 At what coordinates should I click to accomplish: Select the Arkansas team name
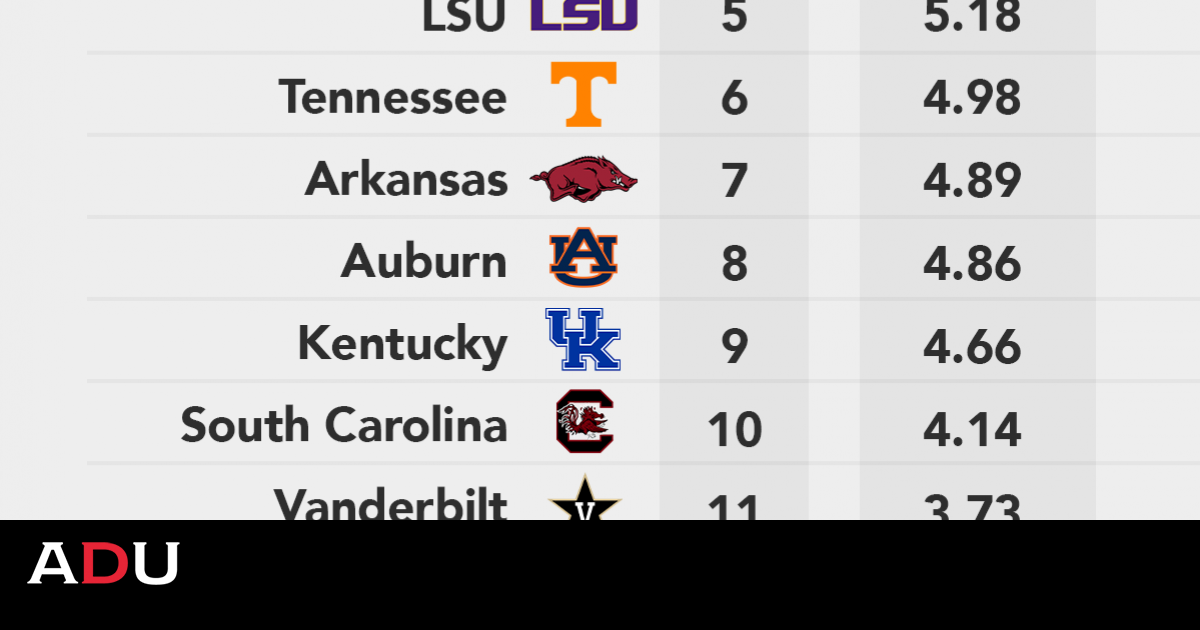tap(406, 180)
